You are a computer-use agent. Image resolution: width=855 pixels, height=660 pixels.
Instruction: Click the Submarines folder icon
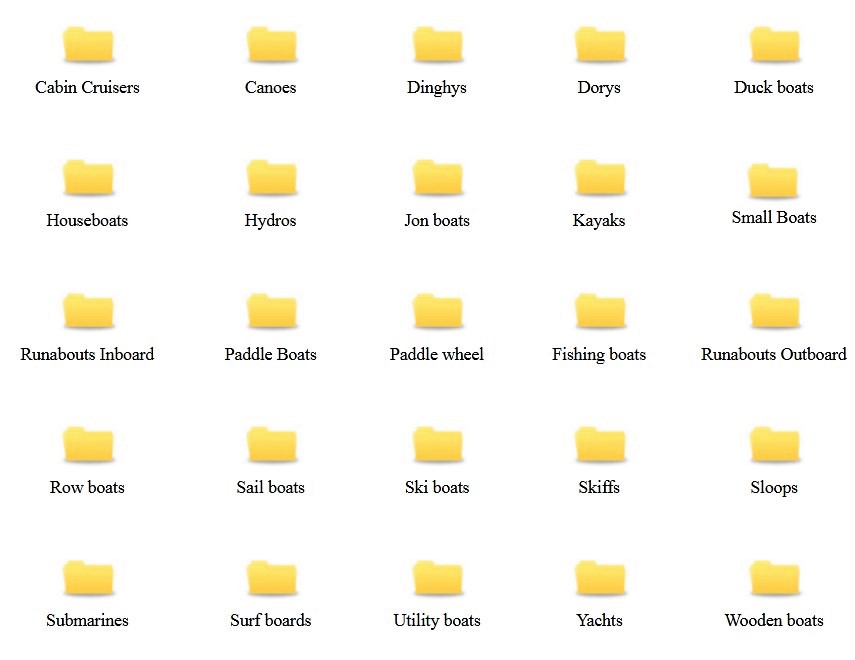point(87,579)
